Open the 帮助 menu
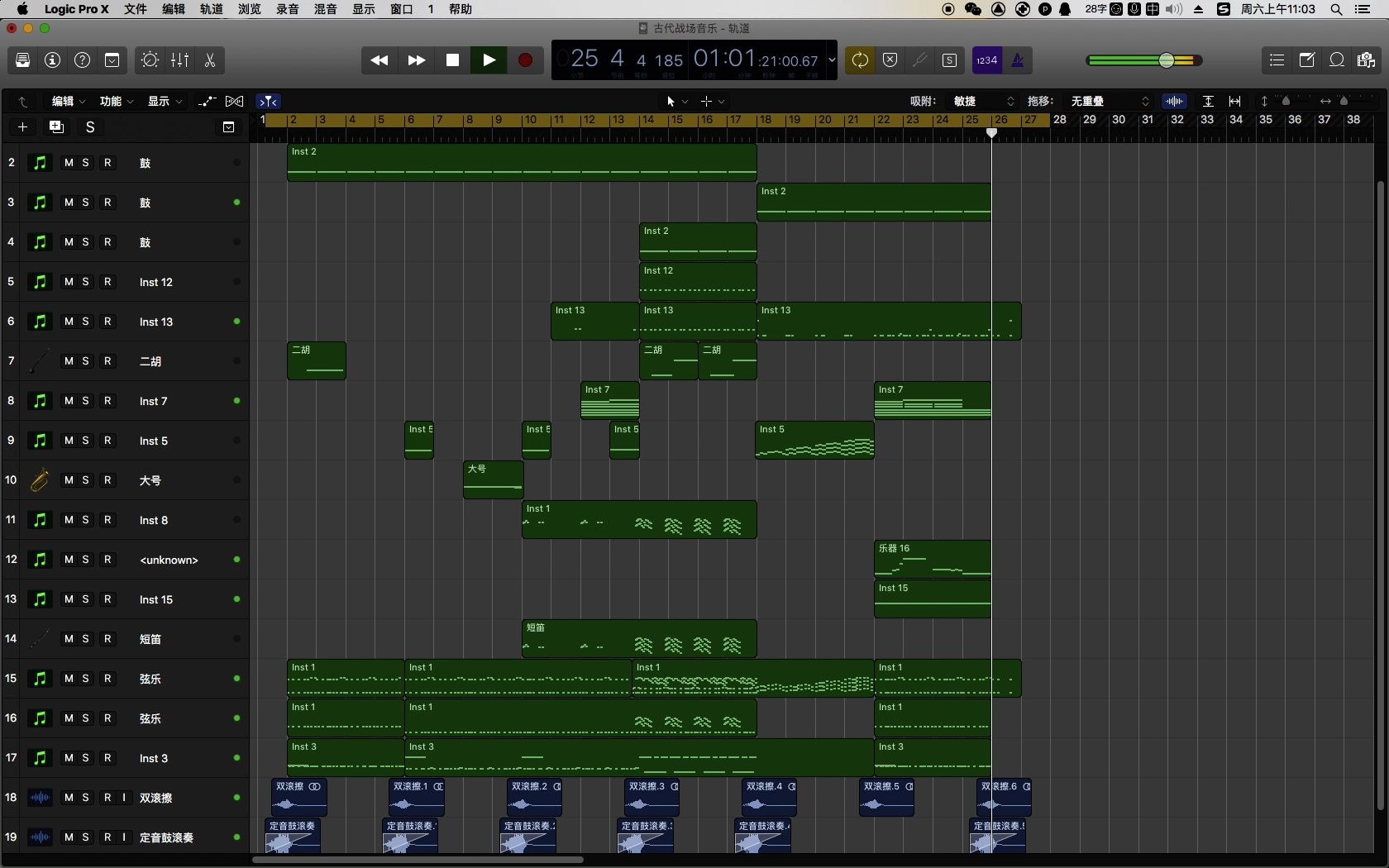The image size is (1389, 868). tap(461, 9)
